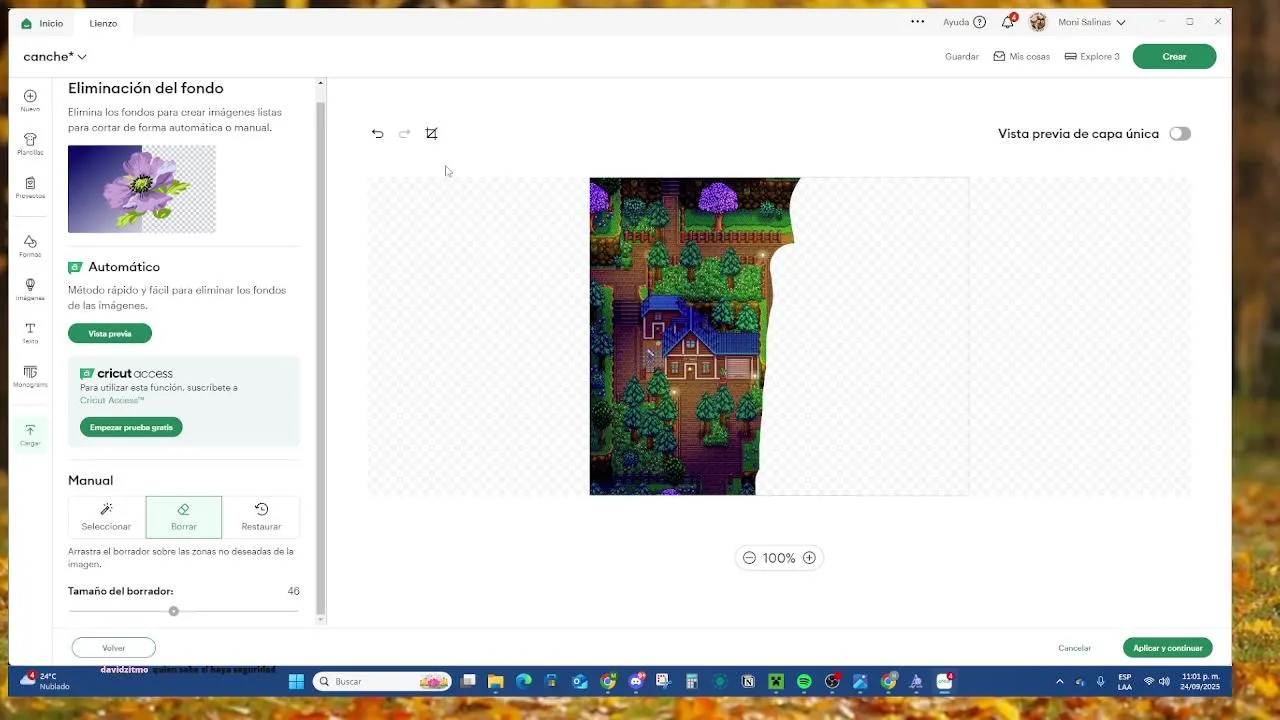Zoom out with the minus button
Image resolution: width=1280 pixels, height=720 pixels.
click(749, 558)
